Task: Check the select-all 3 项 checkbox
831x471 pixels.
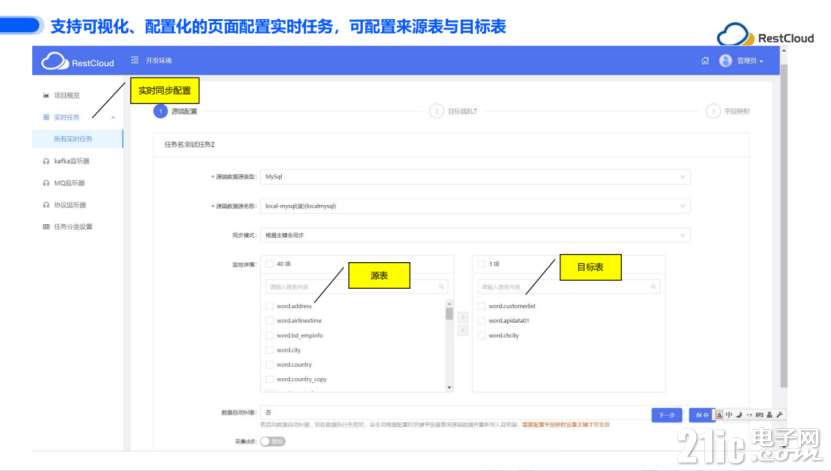Action: pos(482,263)
